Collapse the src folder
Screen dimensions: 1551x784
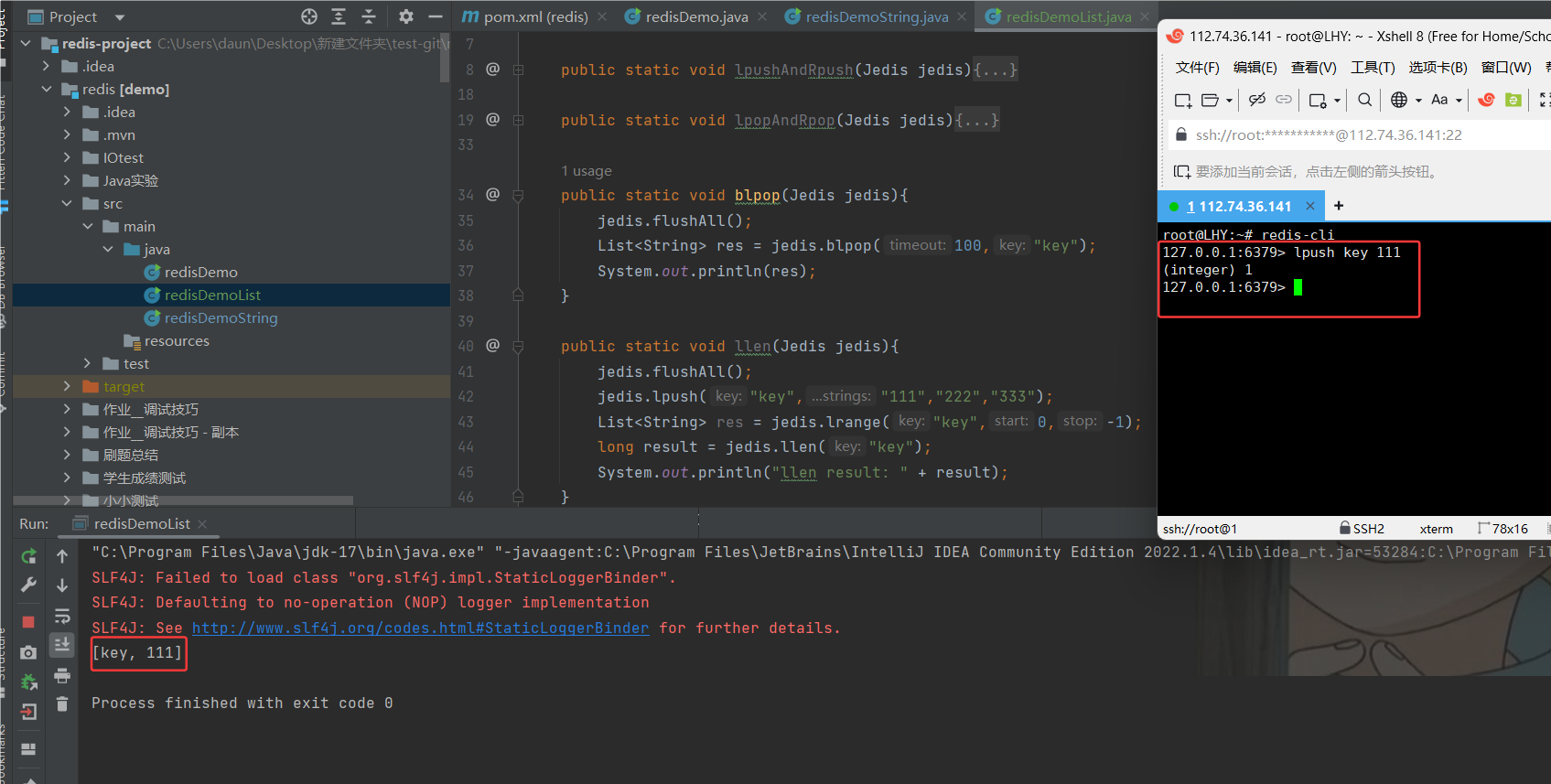[67, 203]
